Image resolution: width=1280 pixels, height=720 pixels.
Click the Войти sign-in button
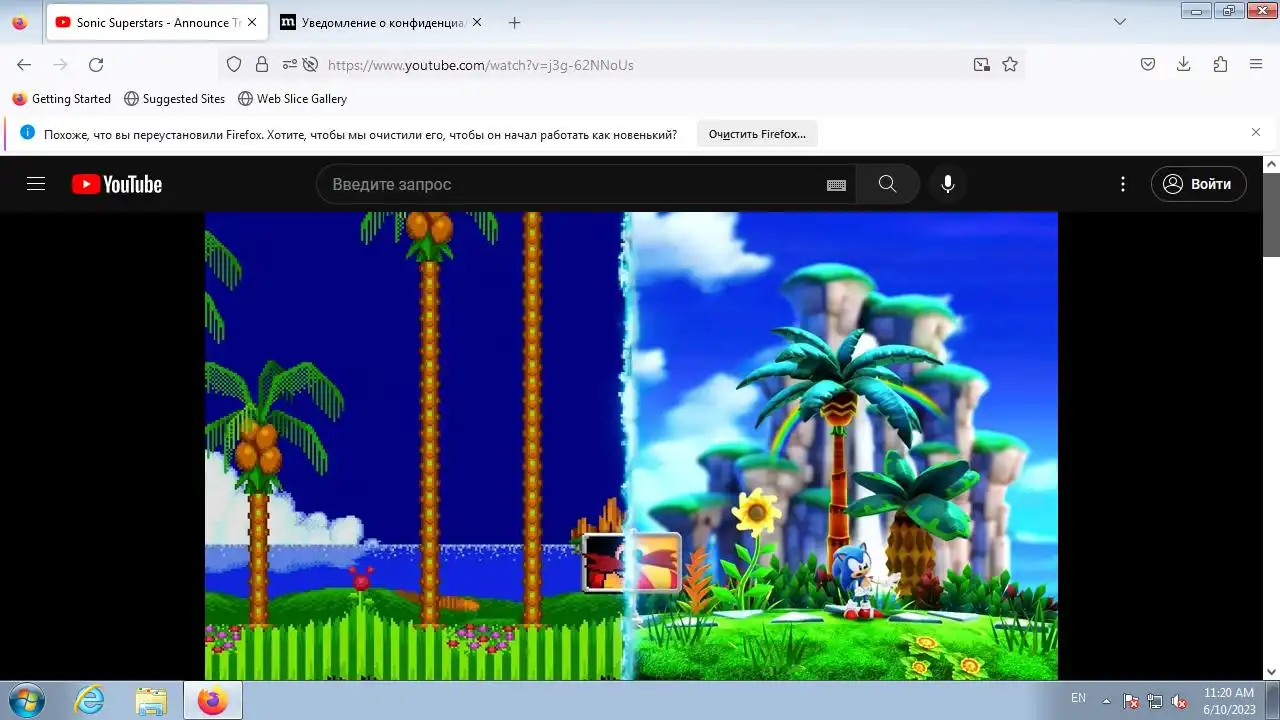(x=1198, y=184)
